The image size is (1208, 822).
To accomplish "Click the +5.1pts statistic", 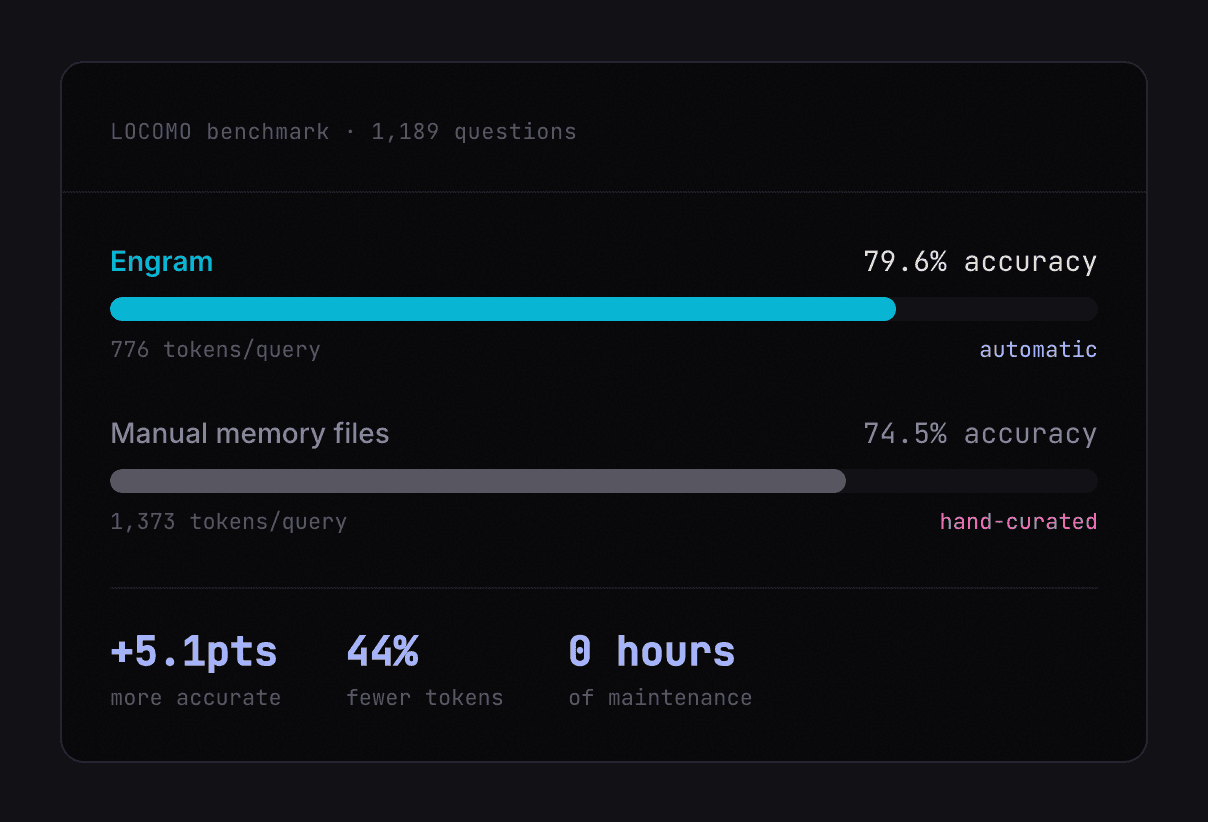I will [193, 652].
